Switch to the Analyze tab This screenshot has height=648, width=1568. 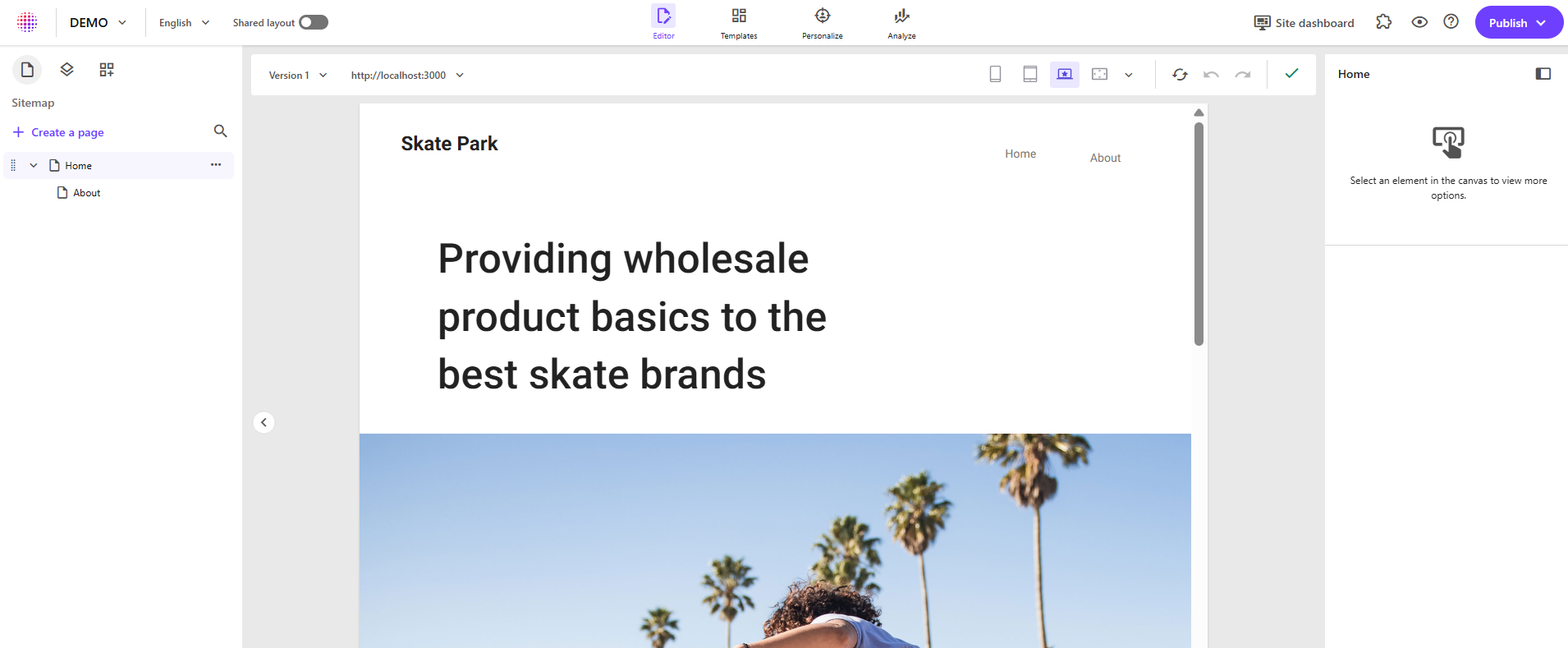tap(901, 23)
